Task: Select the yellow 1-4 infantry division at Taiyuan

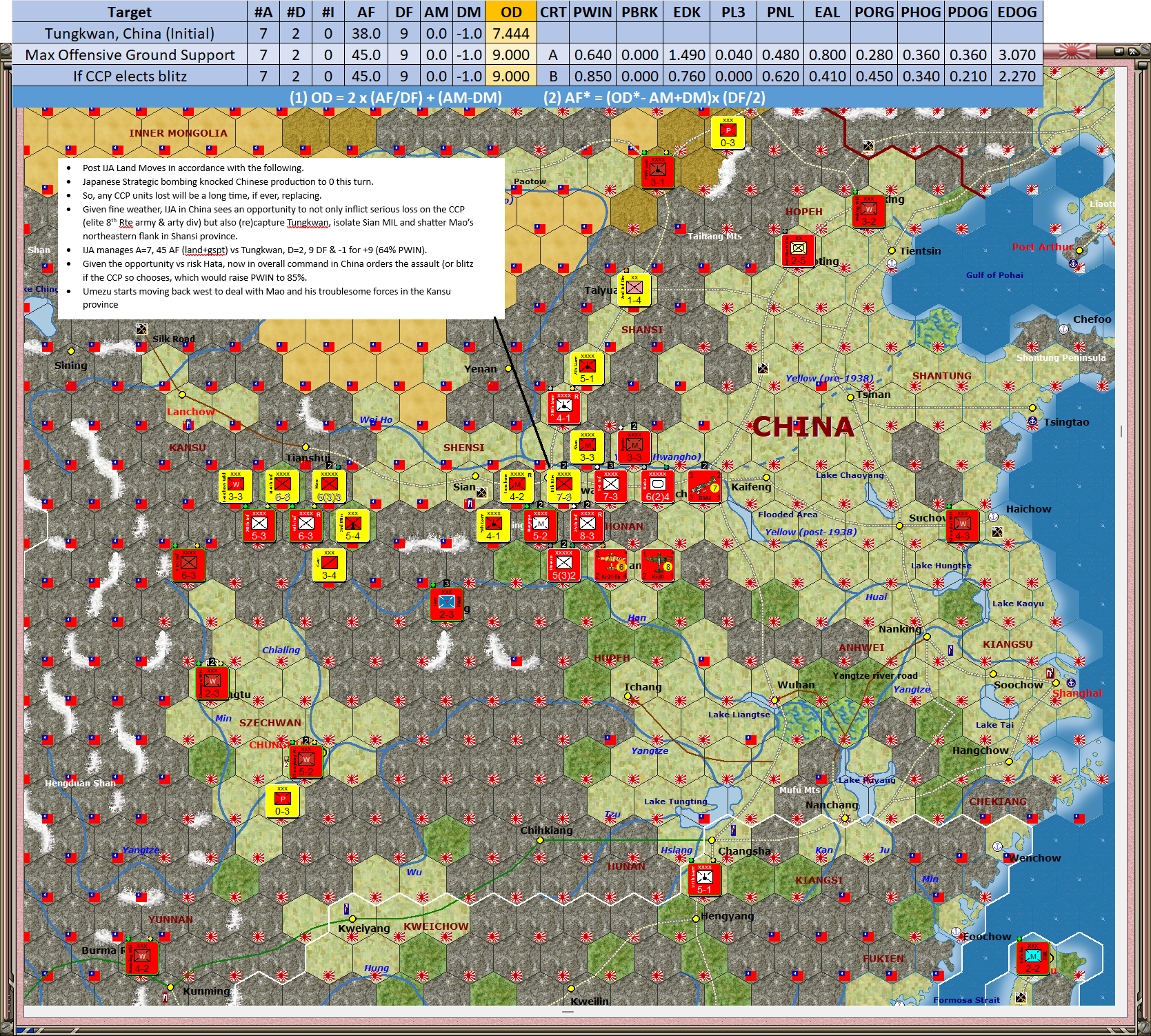Action: click(634, 290)
